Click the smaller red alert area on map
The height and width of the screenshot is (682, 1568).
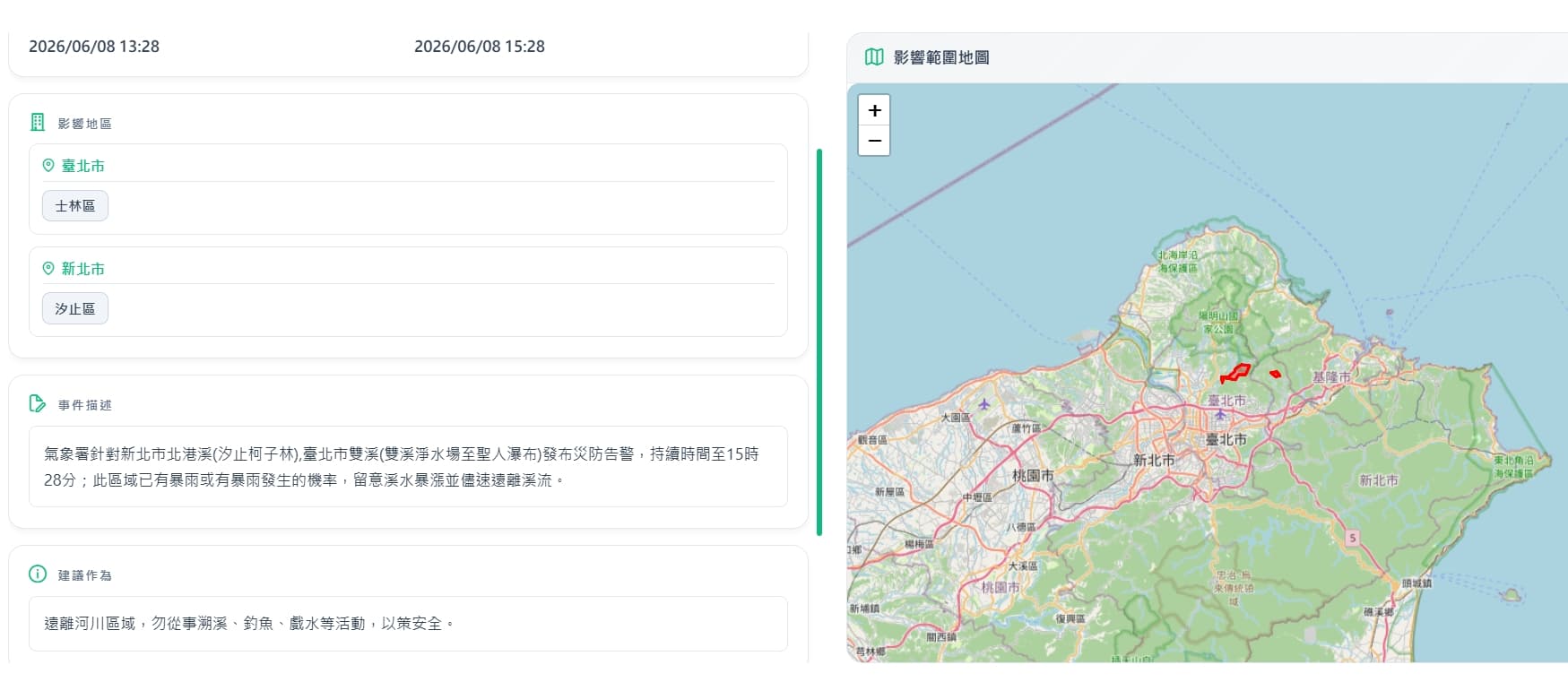pos(1275,374)
